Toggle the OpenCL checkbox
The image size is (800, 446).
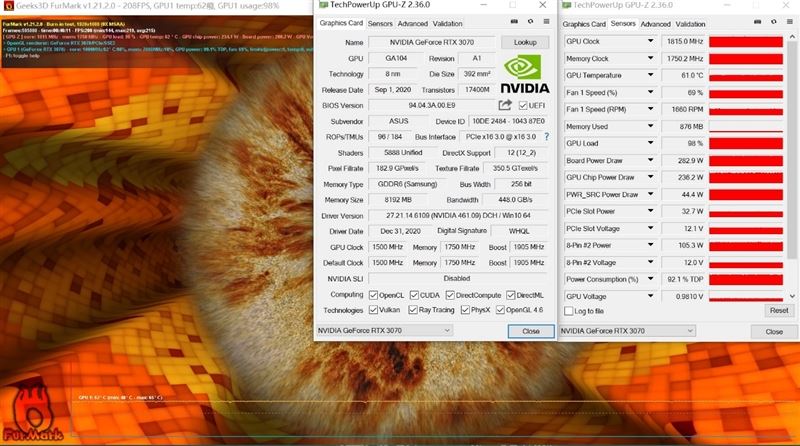[373, 295]
